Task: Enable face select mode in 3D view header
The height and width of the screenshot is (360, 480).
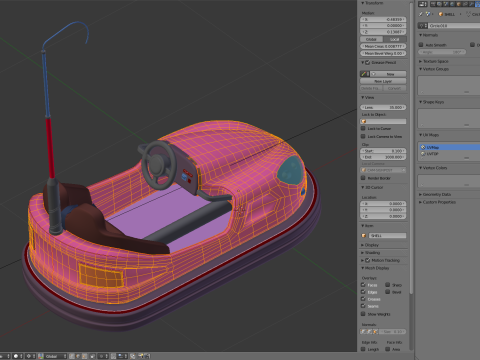Action: pyautogui.click(x=84, y=356)
